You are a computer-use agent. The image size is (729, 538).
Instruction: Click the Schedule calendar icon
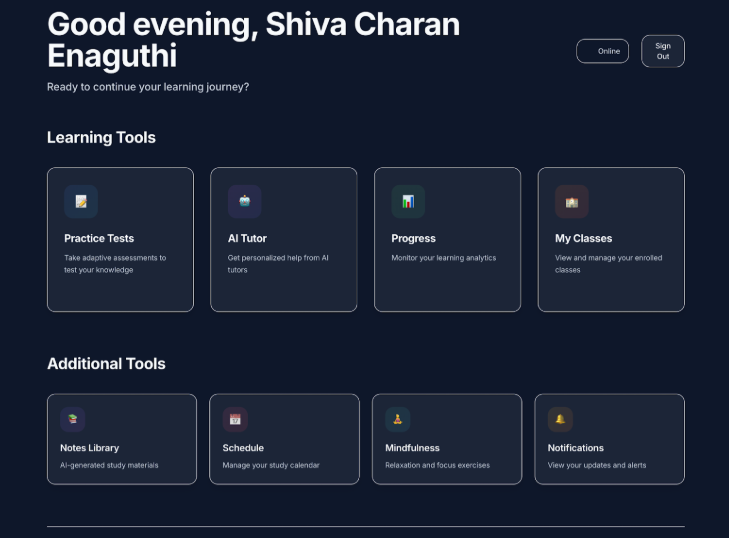pyautogui.click(x=235, y=419)
